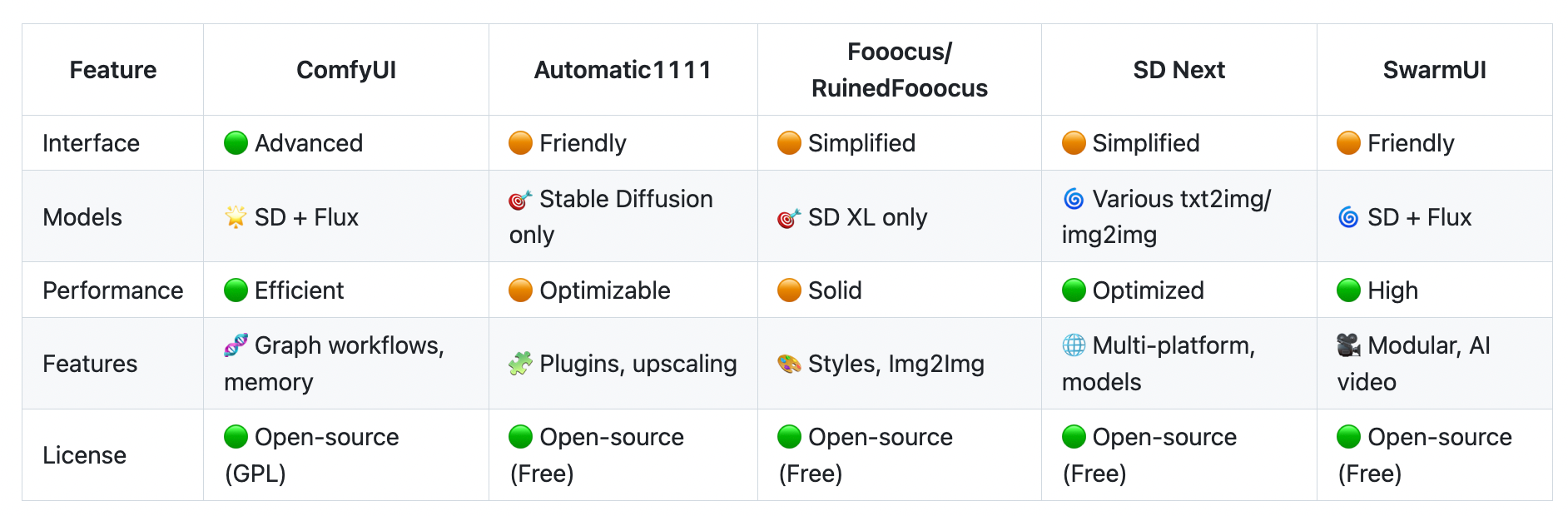This screenshot has width=1568, height=516.
Task: Click the ComfyUI column header
Action: coord(346,70)
